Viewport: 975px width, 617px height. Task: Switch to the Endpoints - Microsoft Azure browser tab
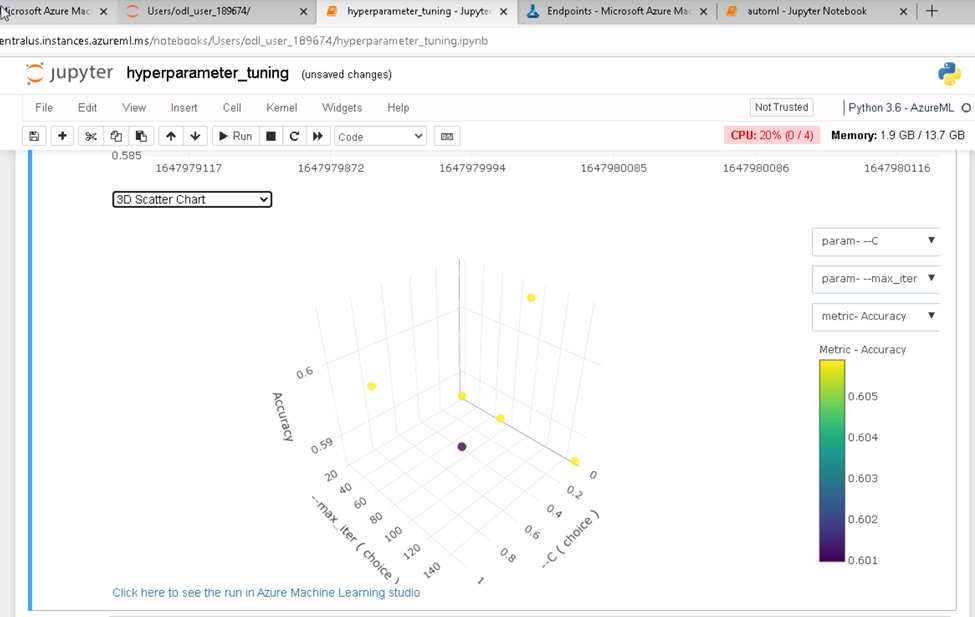coord(619,11)
